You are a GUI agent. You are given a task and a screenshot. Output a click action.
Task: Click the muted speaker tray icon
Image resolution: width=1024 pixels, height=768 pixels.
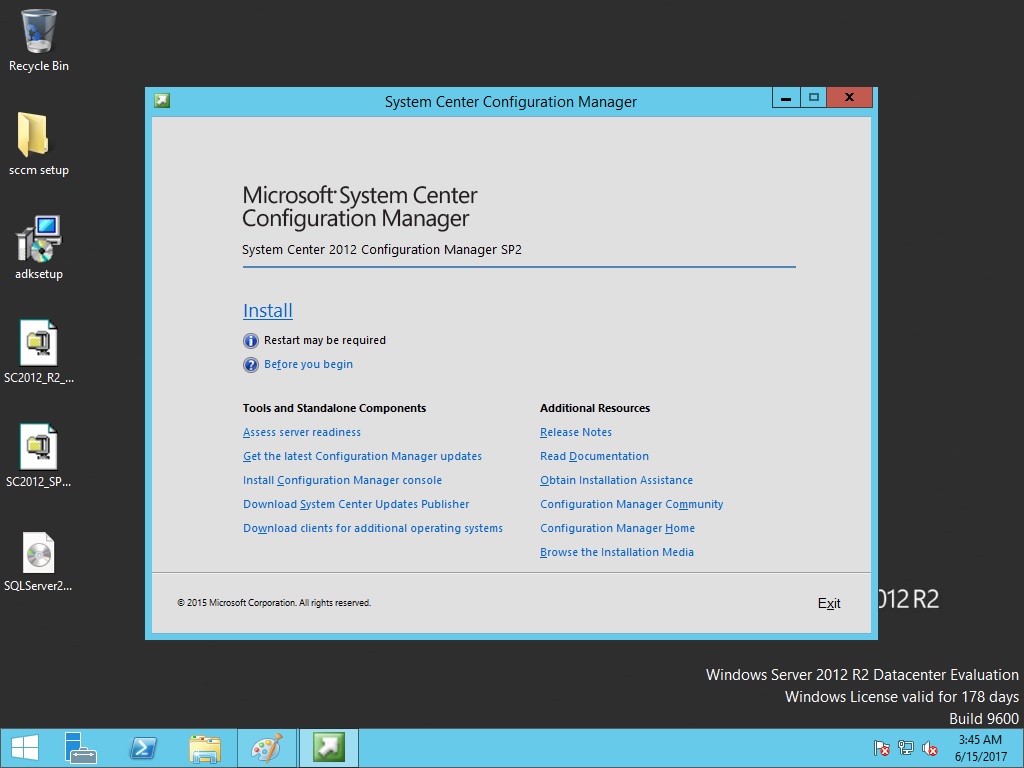click(930, 748)
